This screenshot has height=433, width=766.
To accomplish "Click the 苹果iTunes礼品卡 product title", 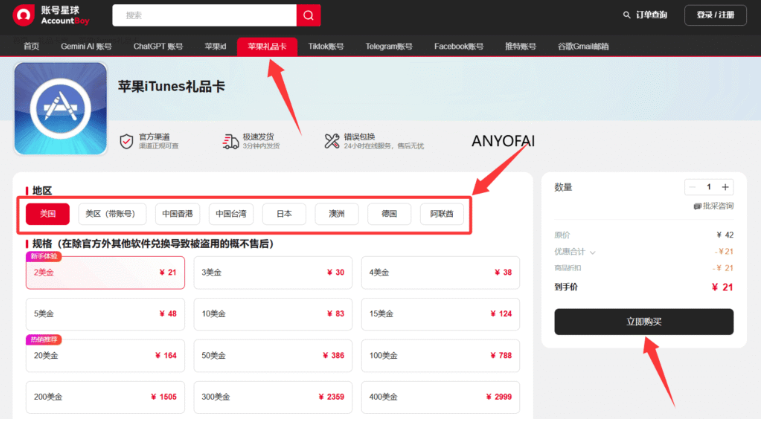I will click(x=171, y=87).
